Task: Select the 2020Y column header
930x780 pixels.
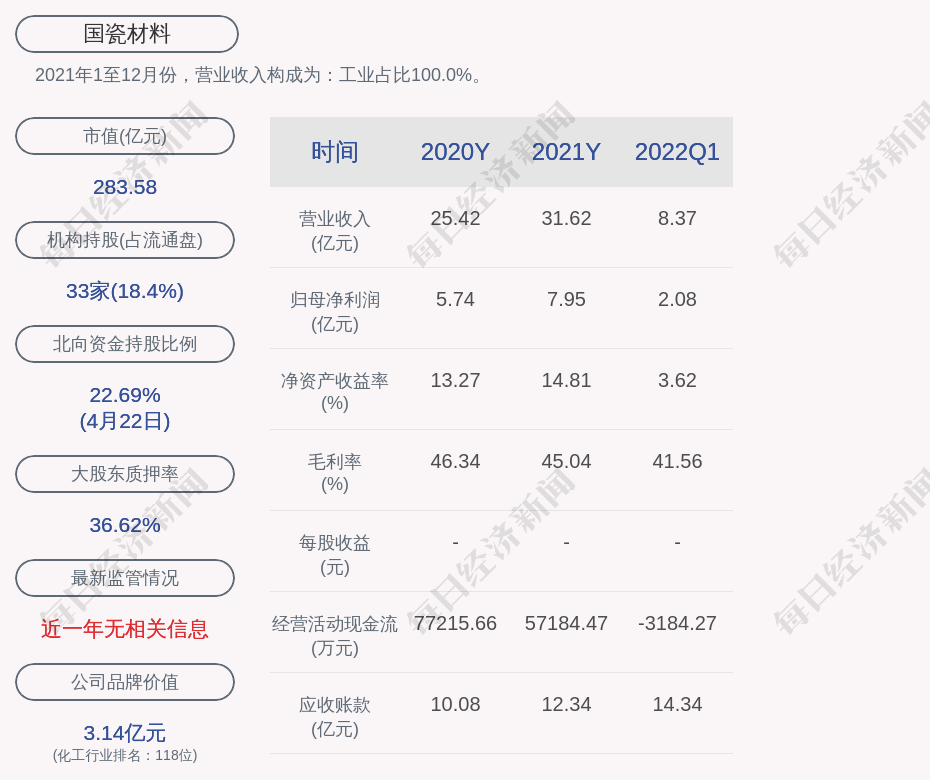Action: point(455,152)
